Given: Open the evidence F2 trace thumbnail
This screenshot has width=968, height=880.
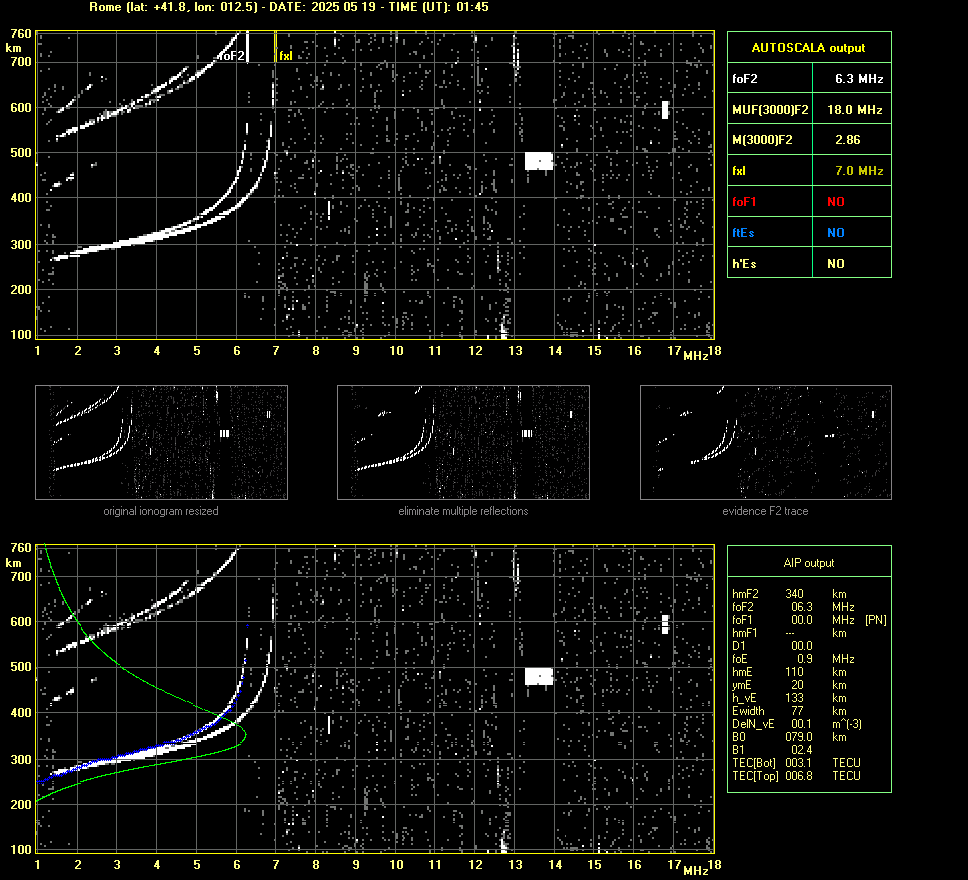Looking at the screenshot, I should (x=766, y=442).
